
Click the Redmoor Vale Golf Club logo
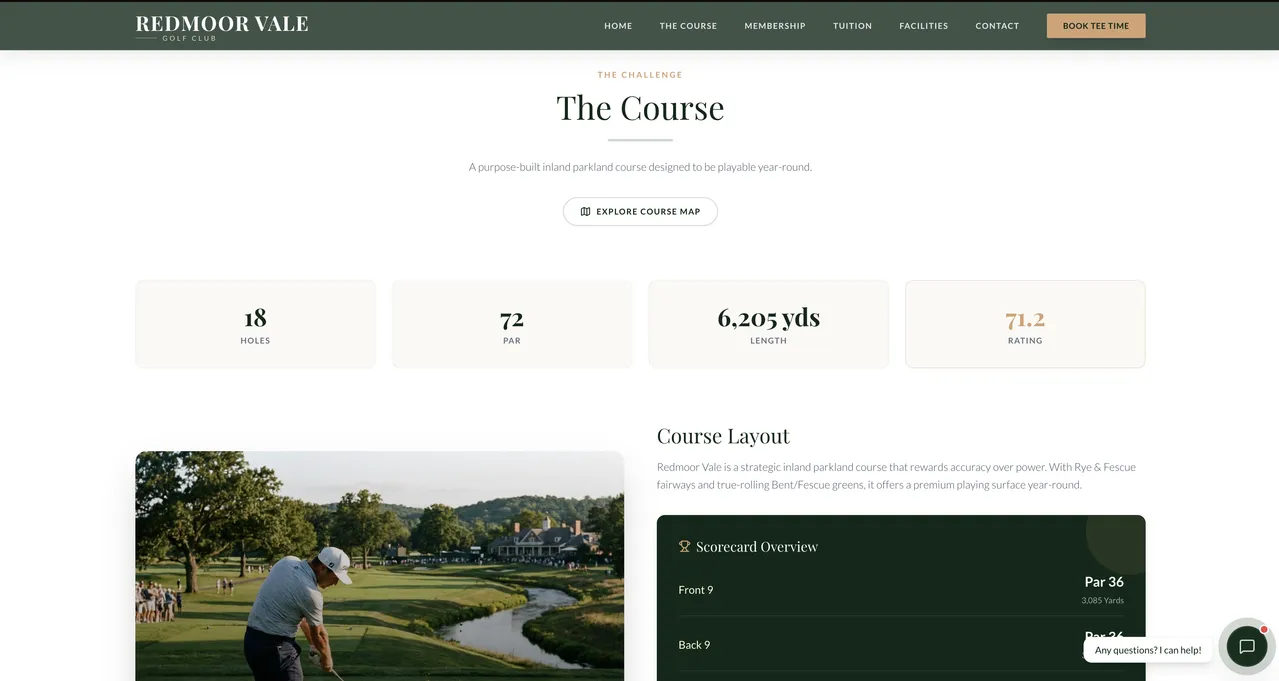(221, 27)
